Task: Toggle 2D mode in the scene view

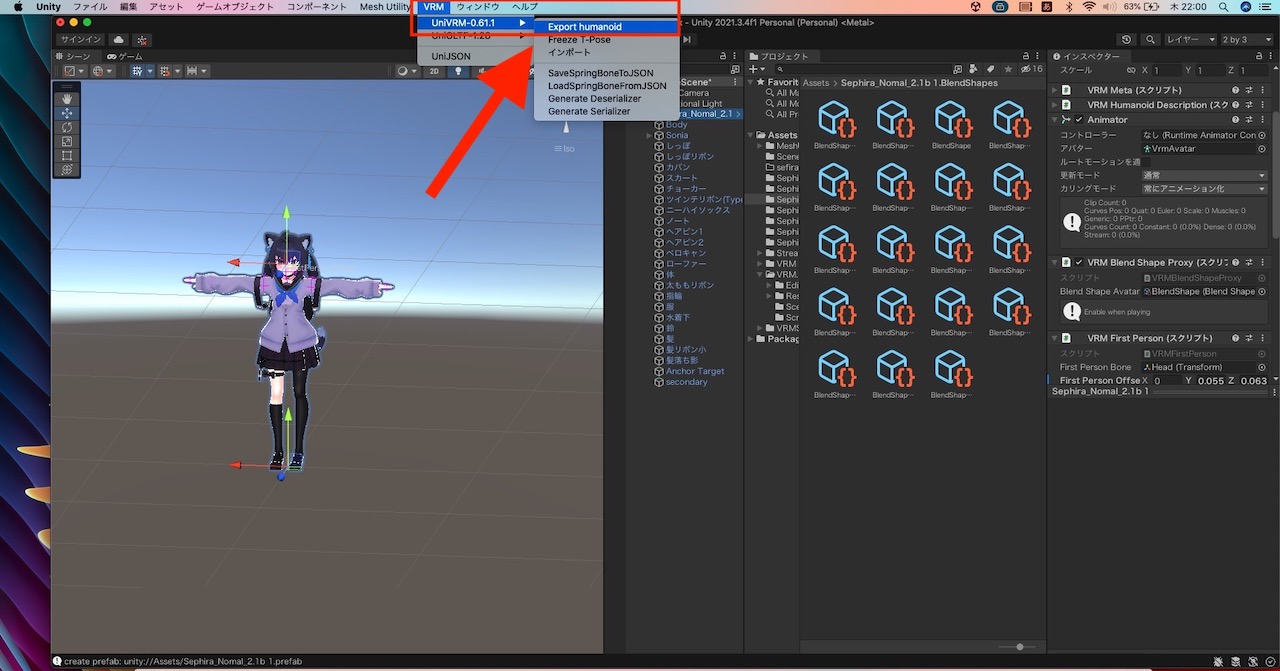Action: pyautogui.click(x=434, y=71)
